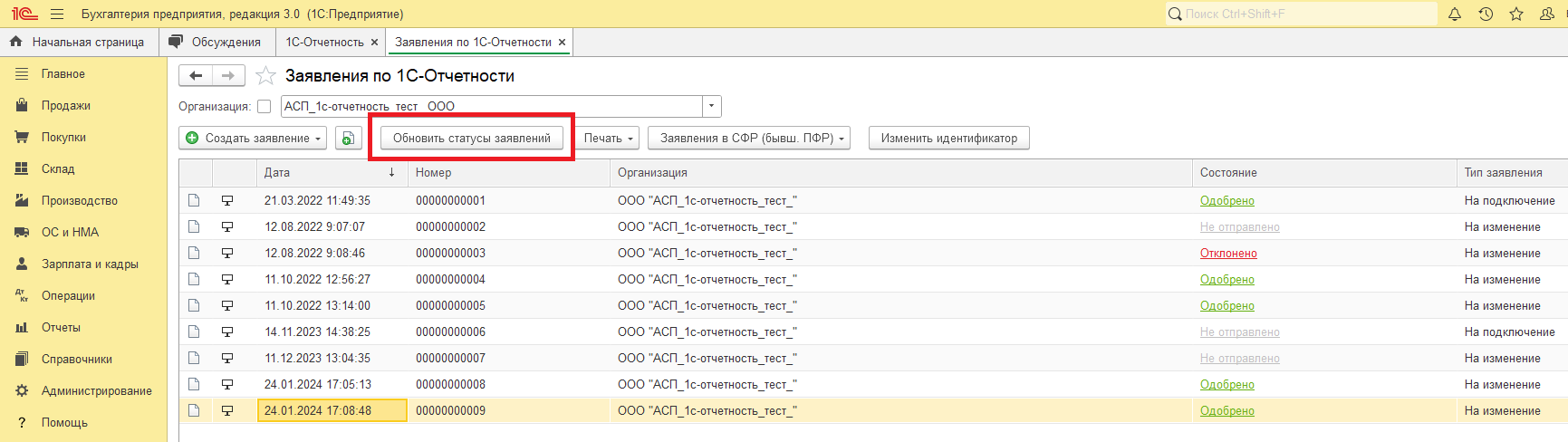Open Одобрено link for application 00000000009
The width and height of the screenshot is (1568, 442).
[x=1227, y=411]
